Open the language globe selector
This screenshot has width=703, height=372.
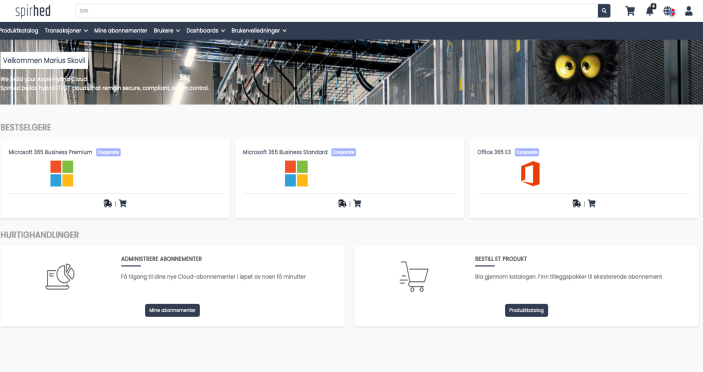669,11
